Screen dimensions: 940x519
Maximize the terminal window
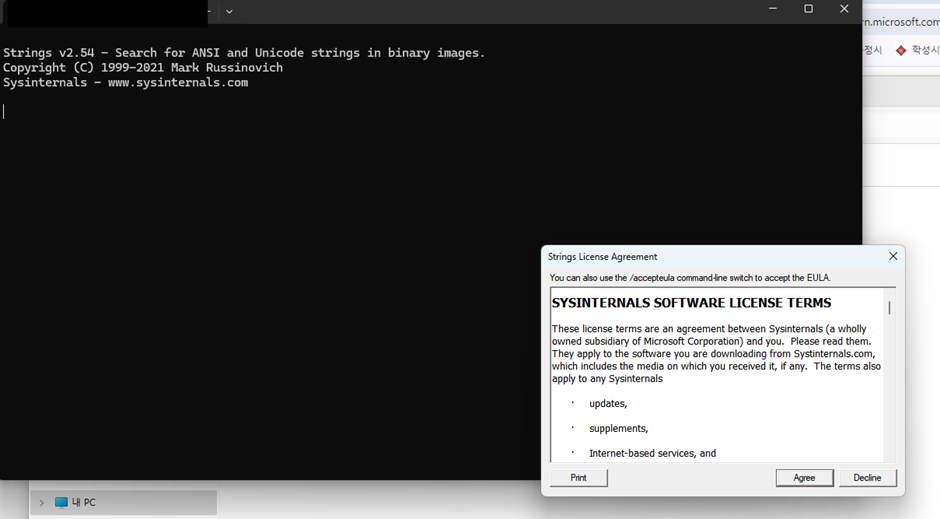pyautogui.click(x=808, y=9)
